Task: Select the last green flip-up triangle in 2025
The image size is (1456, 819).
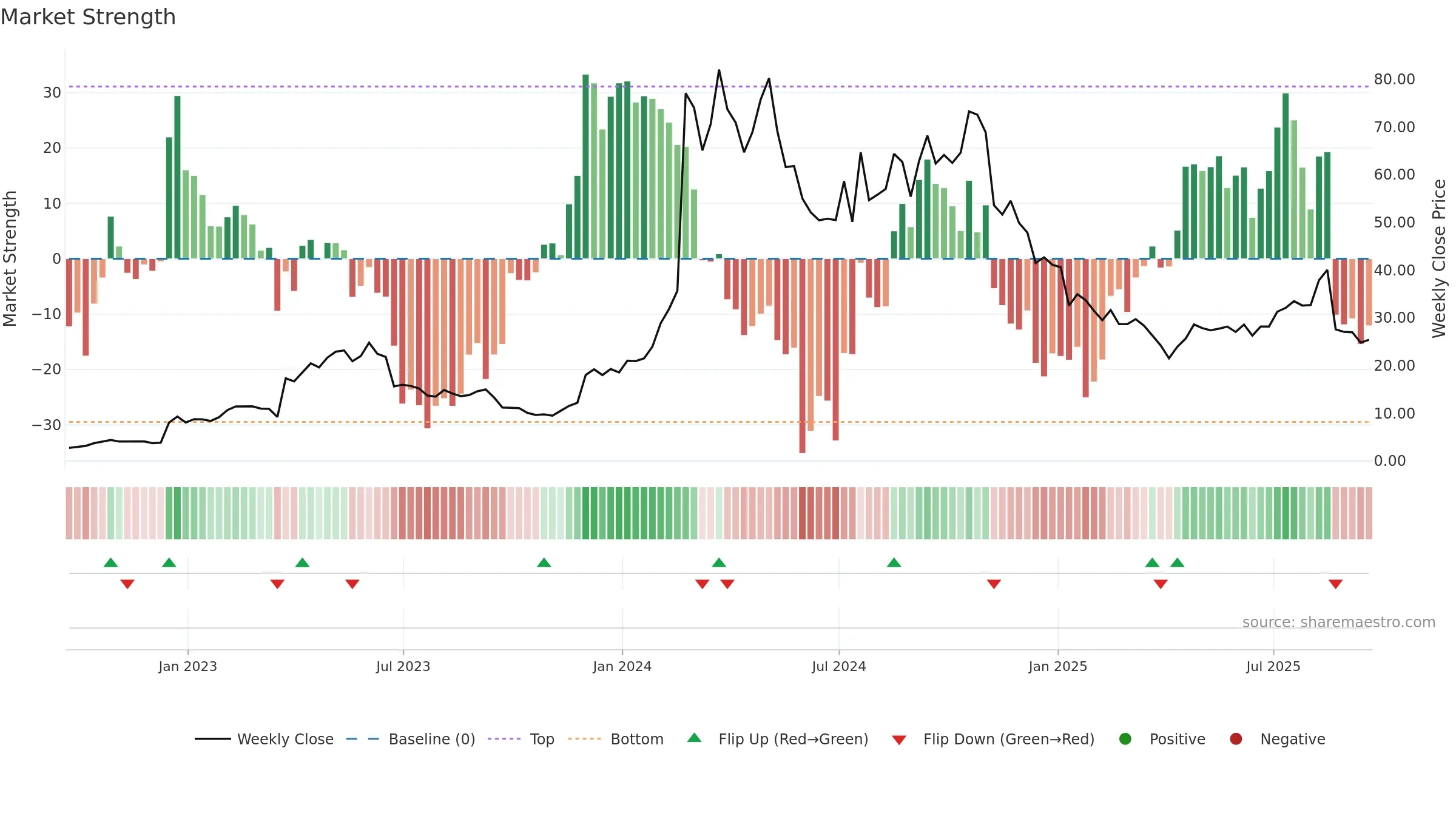Action: pos(1178,562)
